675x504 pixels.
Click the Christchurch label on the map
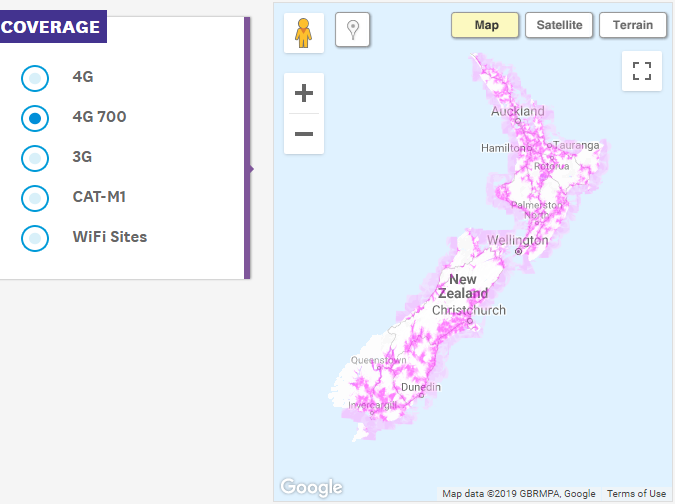(469, 310)
